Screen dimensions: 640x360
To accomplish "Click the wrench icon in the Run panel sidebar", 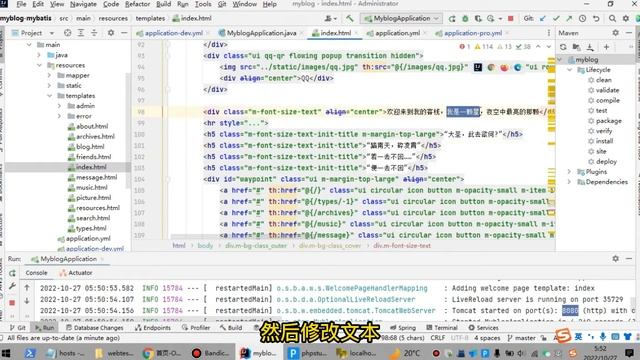I will (x=12, y=286).
